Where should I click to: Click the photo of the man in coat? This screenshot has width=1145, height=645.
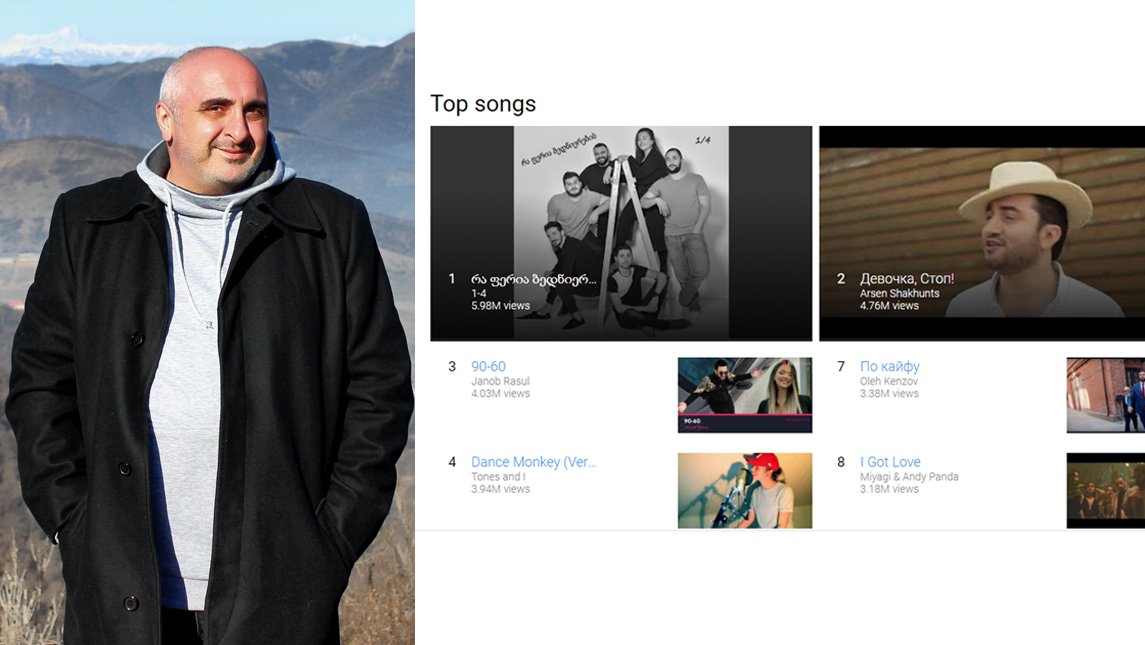point(207,322)
